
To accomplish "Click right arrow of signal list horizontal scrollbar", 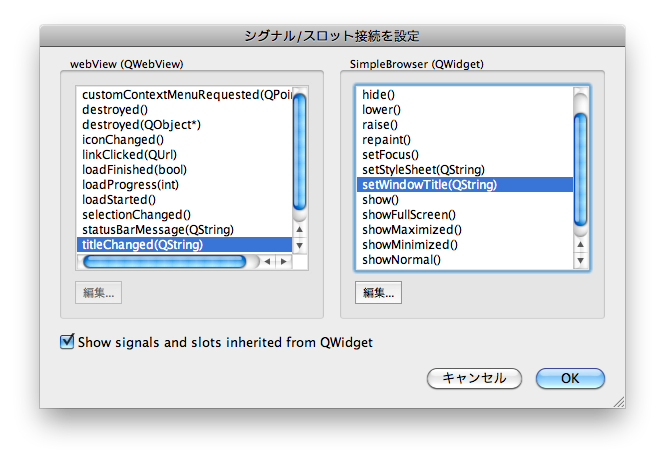I will [x=282, y=262].
